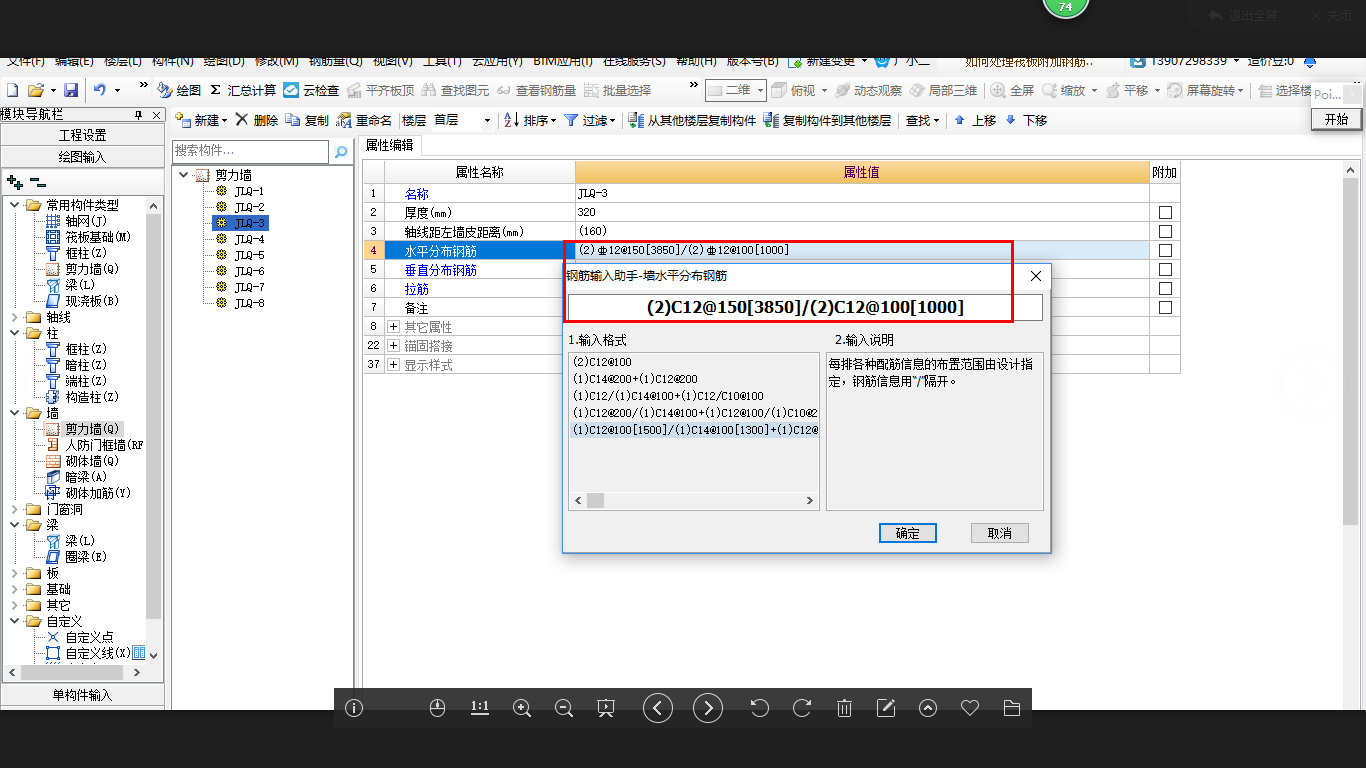Screen dimensions: 1366x768
Task: Click the 搜索构件 search box
Action: (x=251, y=151)
